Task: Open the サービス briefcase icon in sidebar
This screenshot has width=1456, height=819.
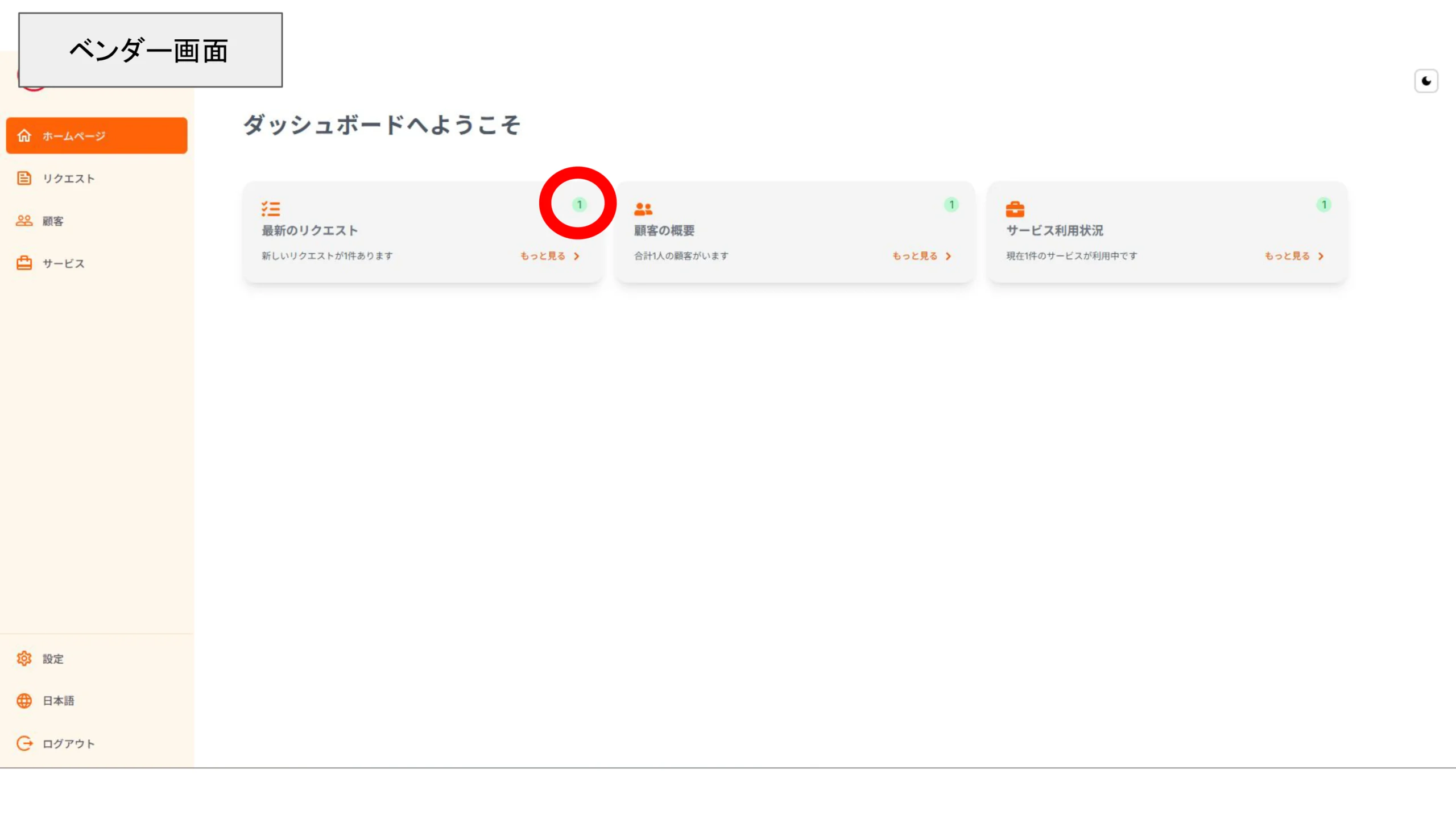Action: (24, 263)
